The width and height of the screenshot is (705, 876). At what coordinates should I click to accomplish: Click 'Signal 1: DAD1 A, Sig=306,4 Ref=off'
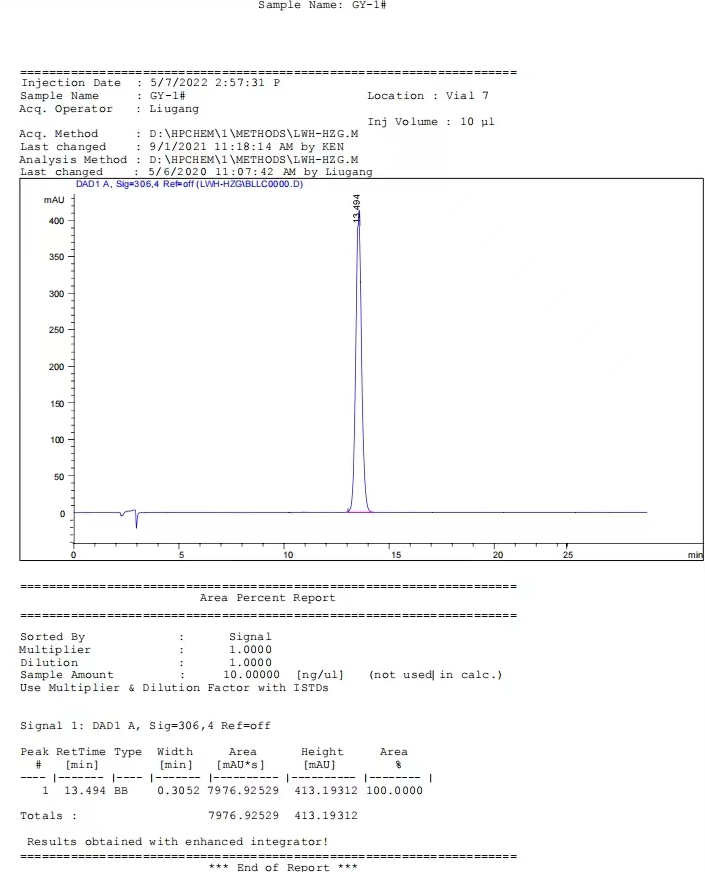[145, 726]
